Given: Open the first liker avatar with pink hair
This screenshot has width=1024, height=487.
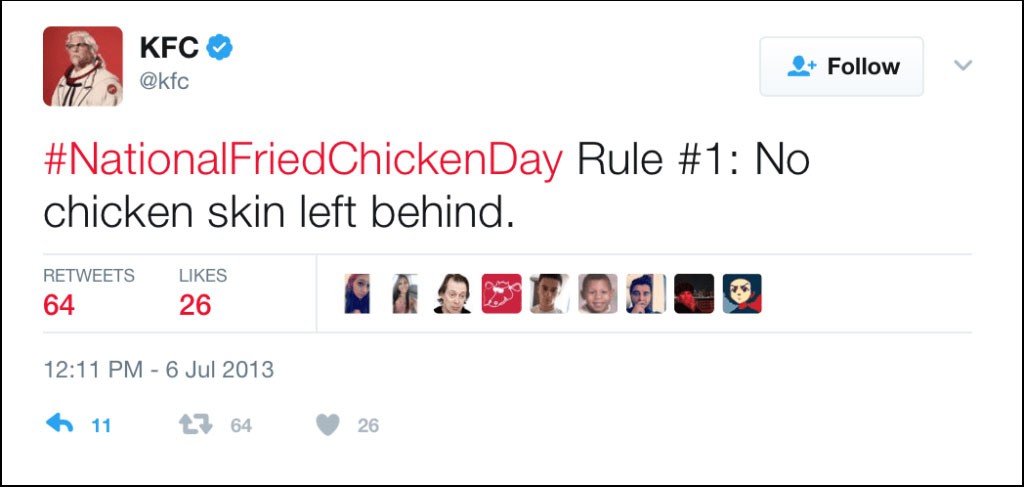Looking at the screenshot, I should [357, 294].
